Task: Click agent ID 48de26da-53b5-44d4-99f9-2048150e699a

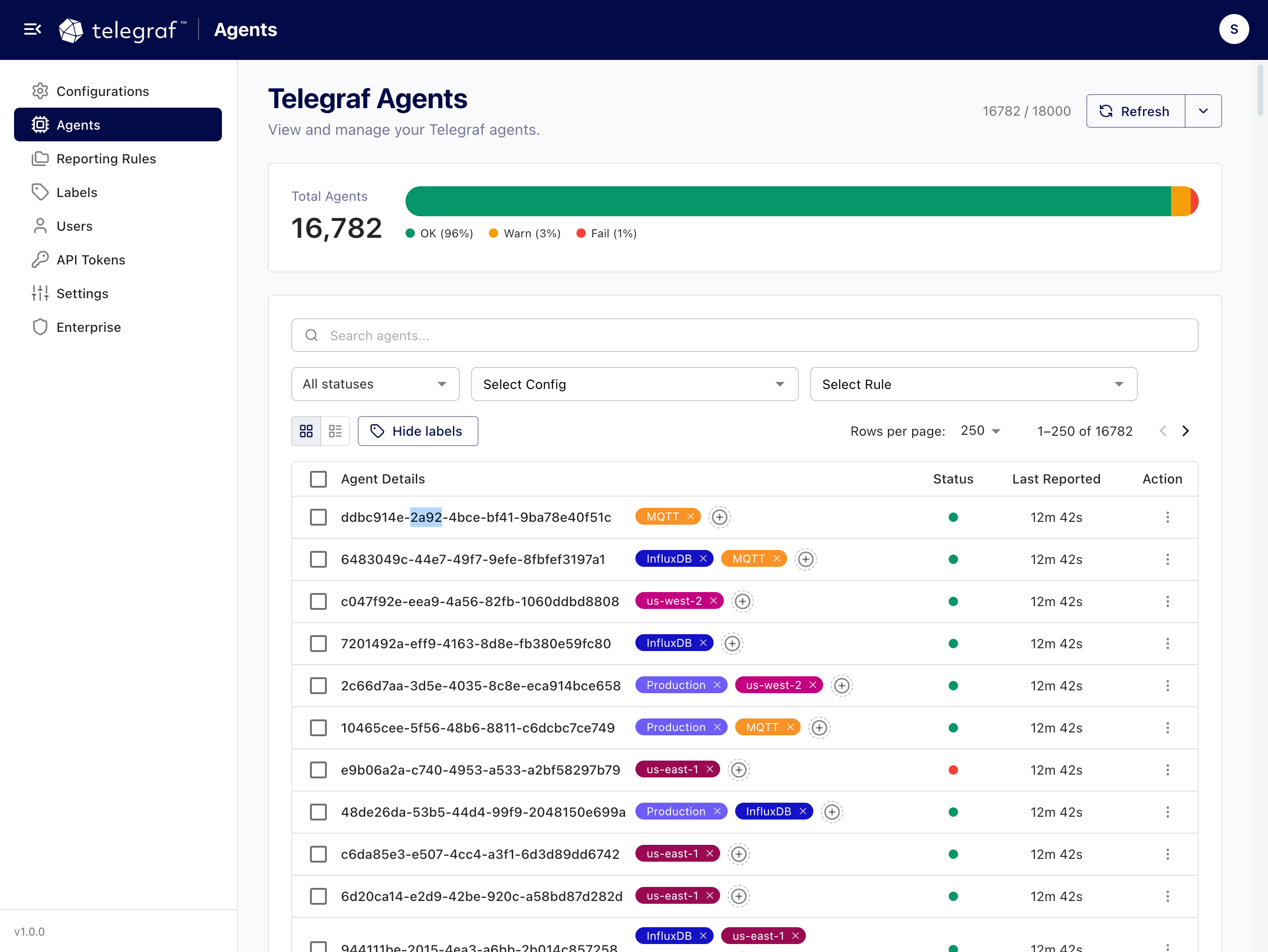Action: click(483, 812)
